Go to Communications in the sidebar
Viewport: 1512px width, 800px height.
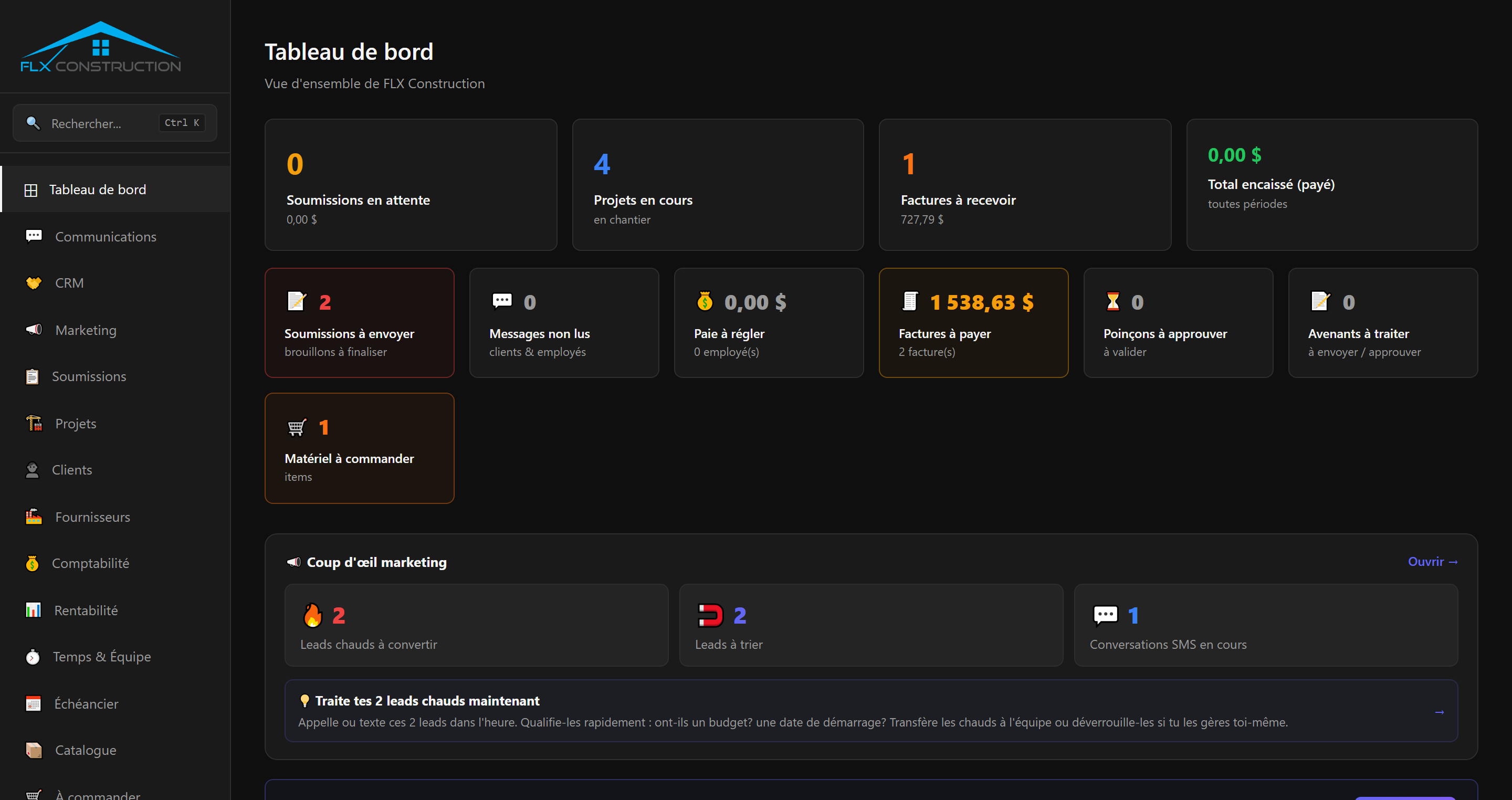pos(115,237)
